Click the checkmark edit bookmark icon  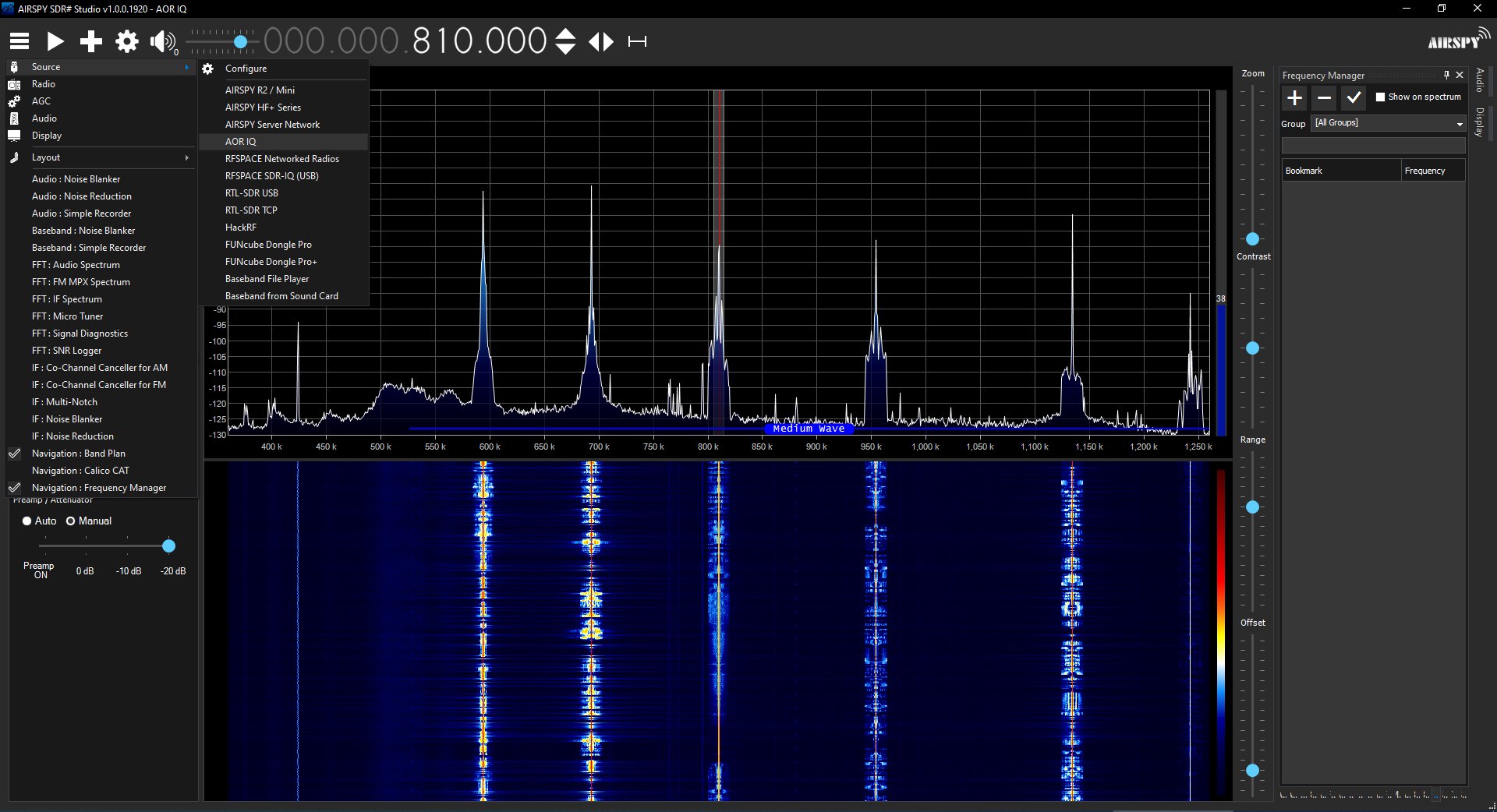(x=1354, y=97)
